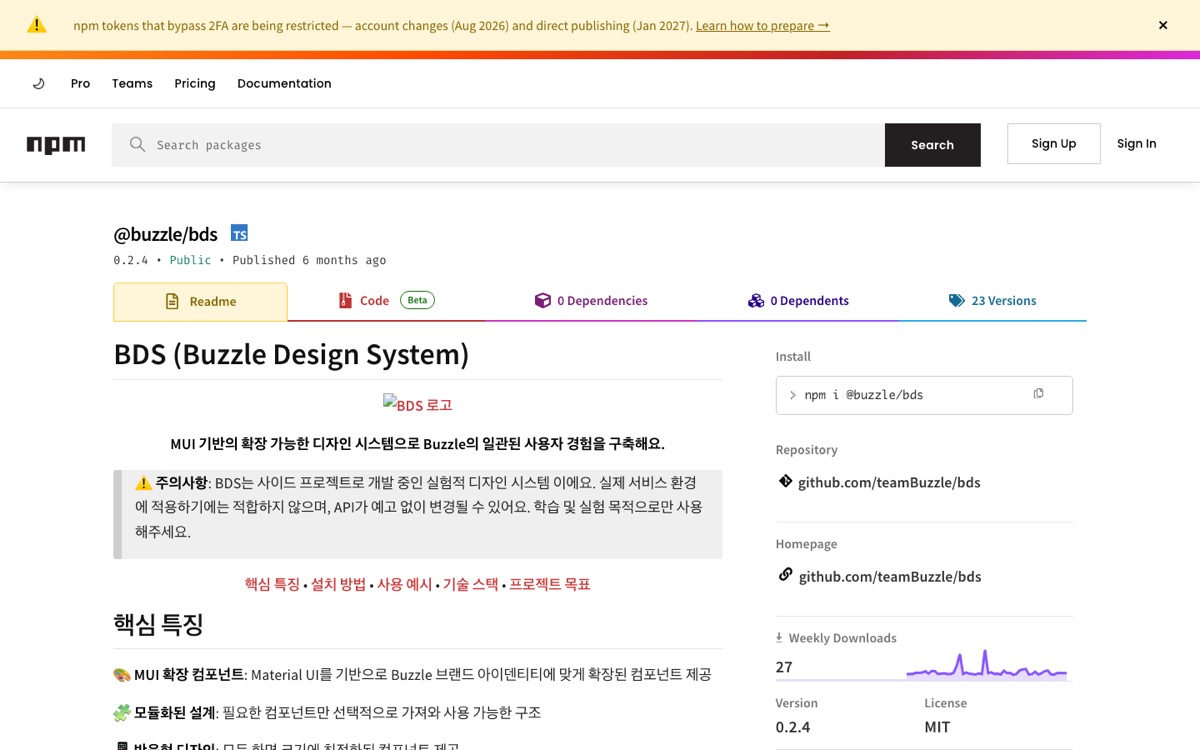
Task: Select the Readme tab
Action: (x=200, y=301)
